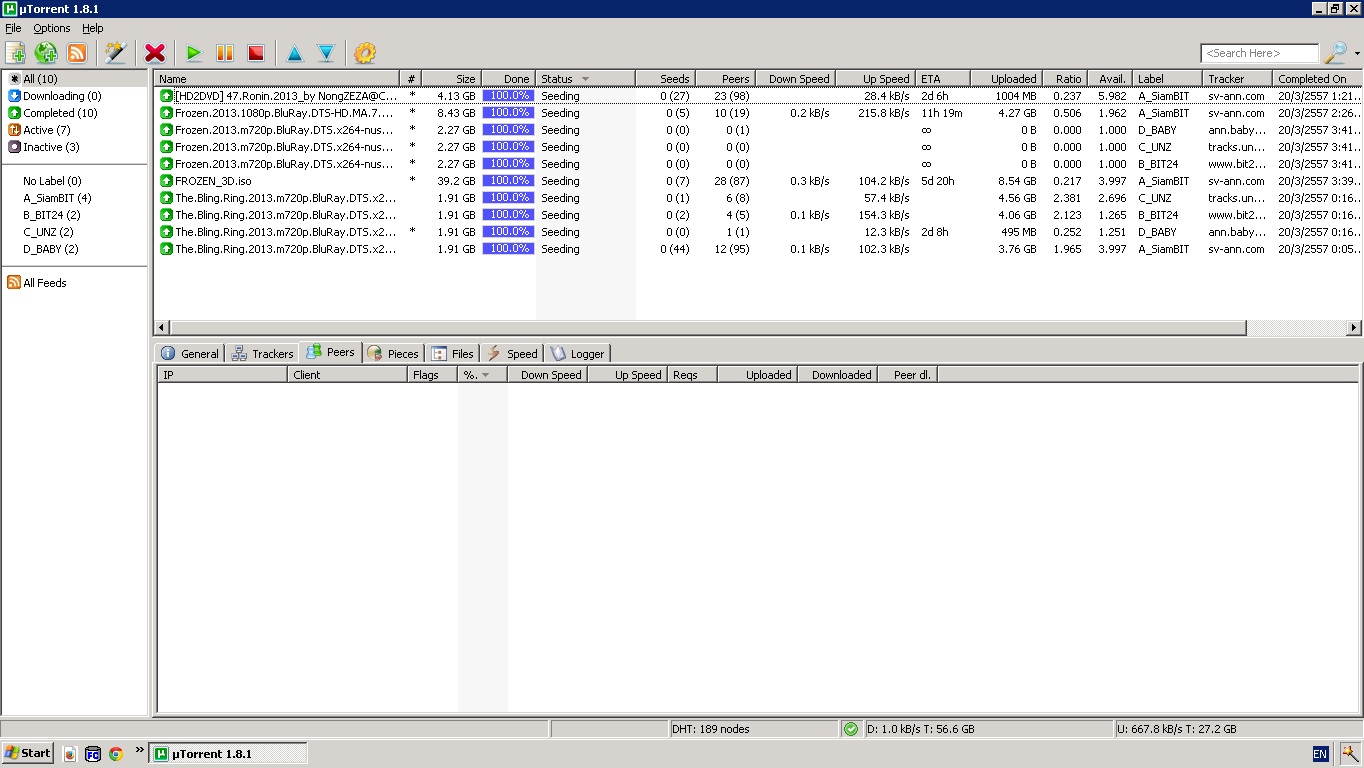This screenshot has height=768, width=1364.
Task: Click the orange Pause torrent icon
Action: click(x=225, y=53)
